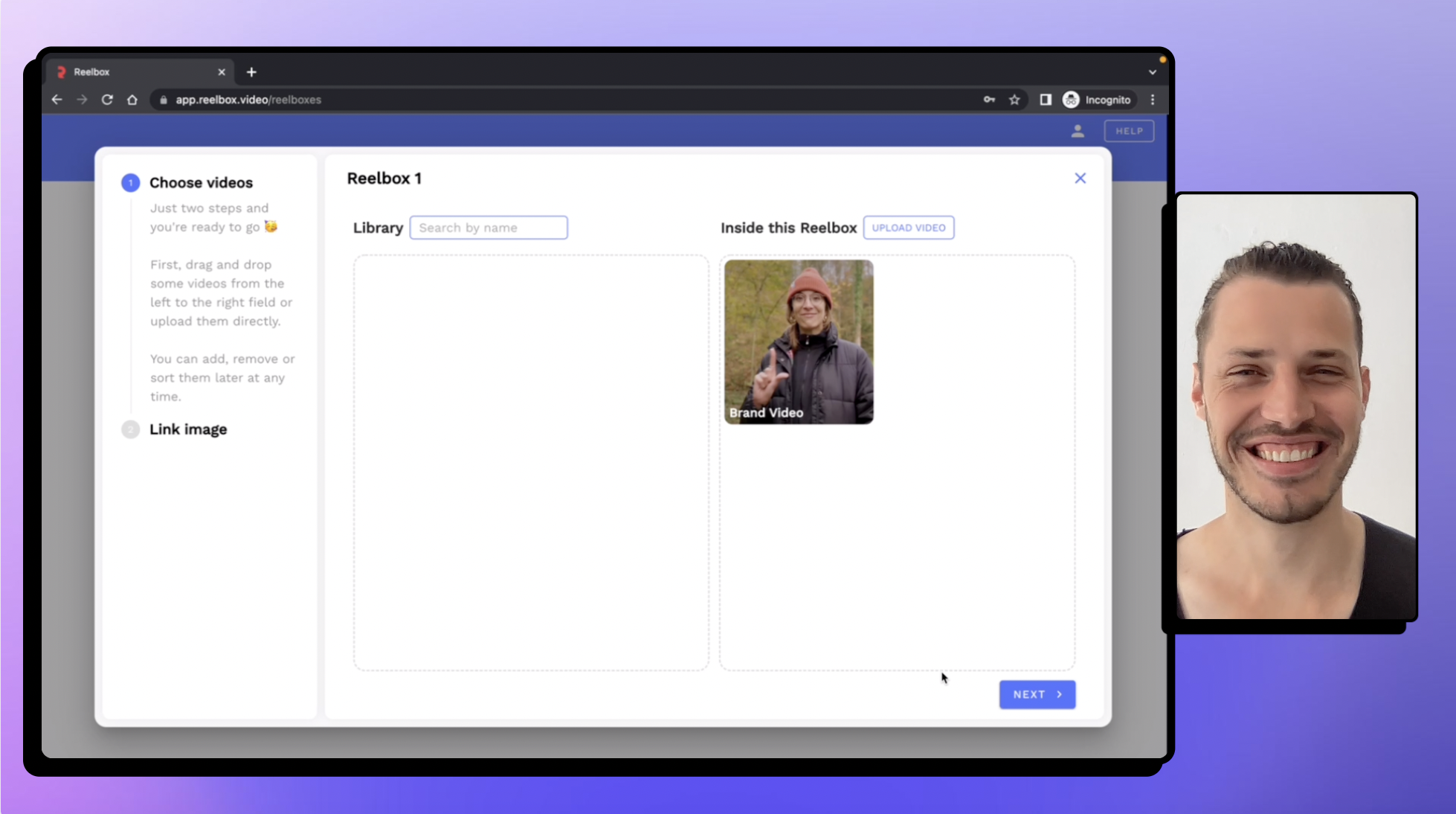Screen dimensions: 1456x814
Task: Select step 1 Choose videos
Action: pyautogui.click(x=201, y=183)
